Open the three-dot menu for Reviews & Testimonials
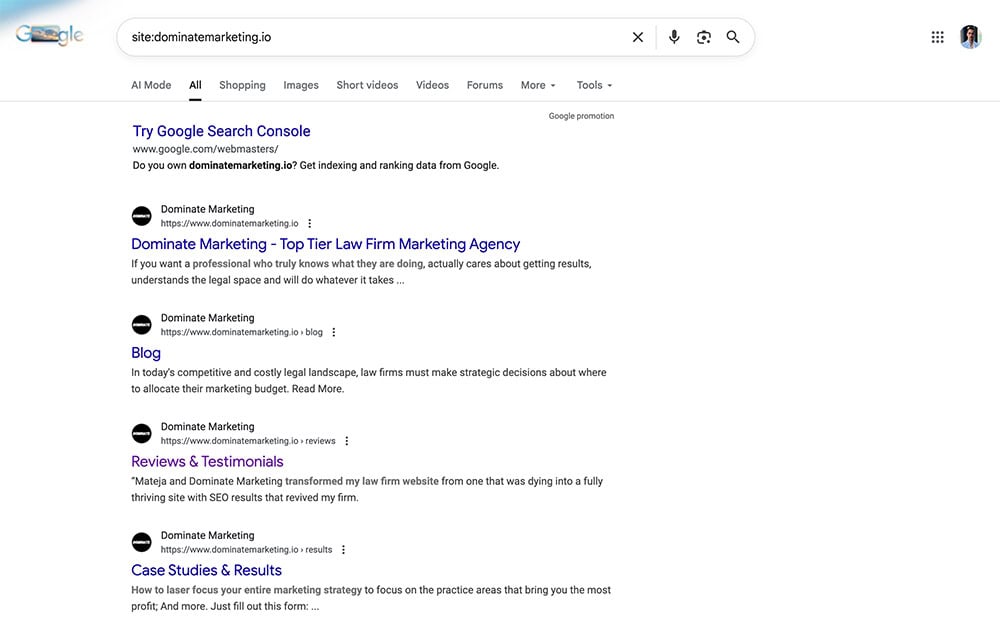This screenshot has height=627, width=1000. 346,440
